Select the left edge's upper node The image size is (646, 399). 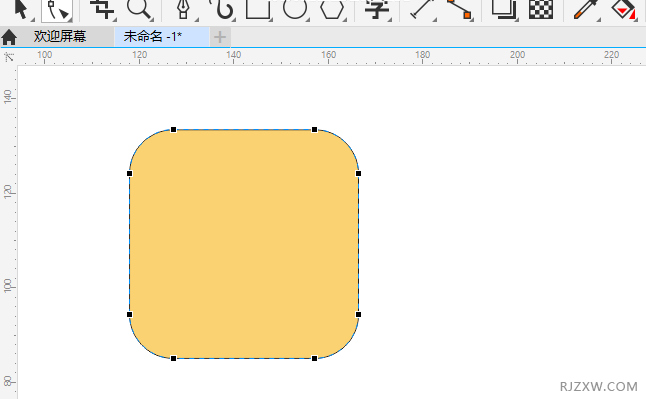130,174
